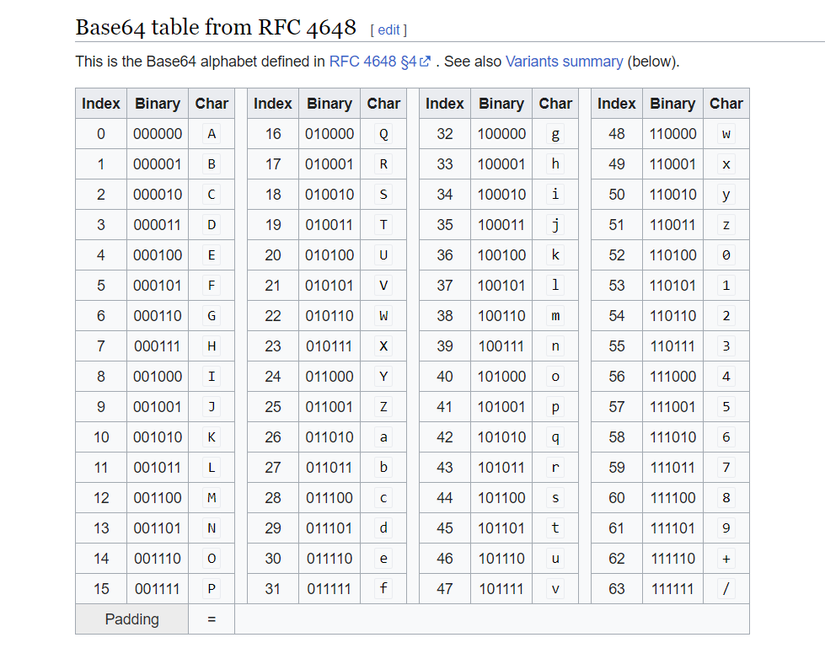Select binary value 010010
Image resolution: width=825 pixels, height=648 pixels.
point(329,195)
